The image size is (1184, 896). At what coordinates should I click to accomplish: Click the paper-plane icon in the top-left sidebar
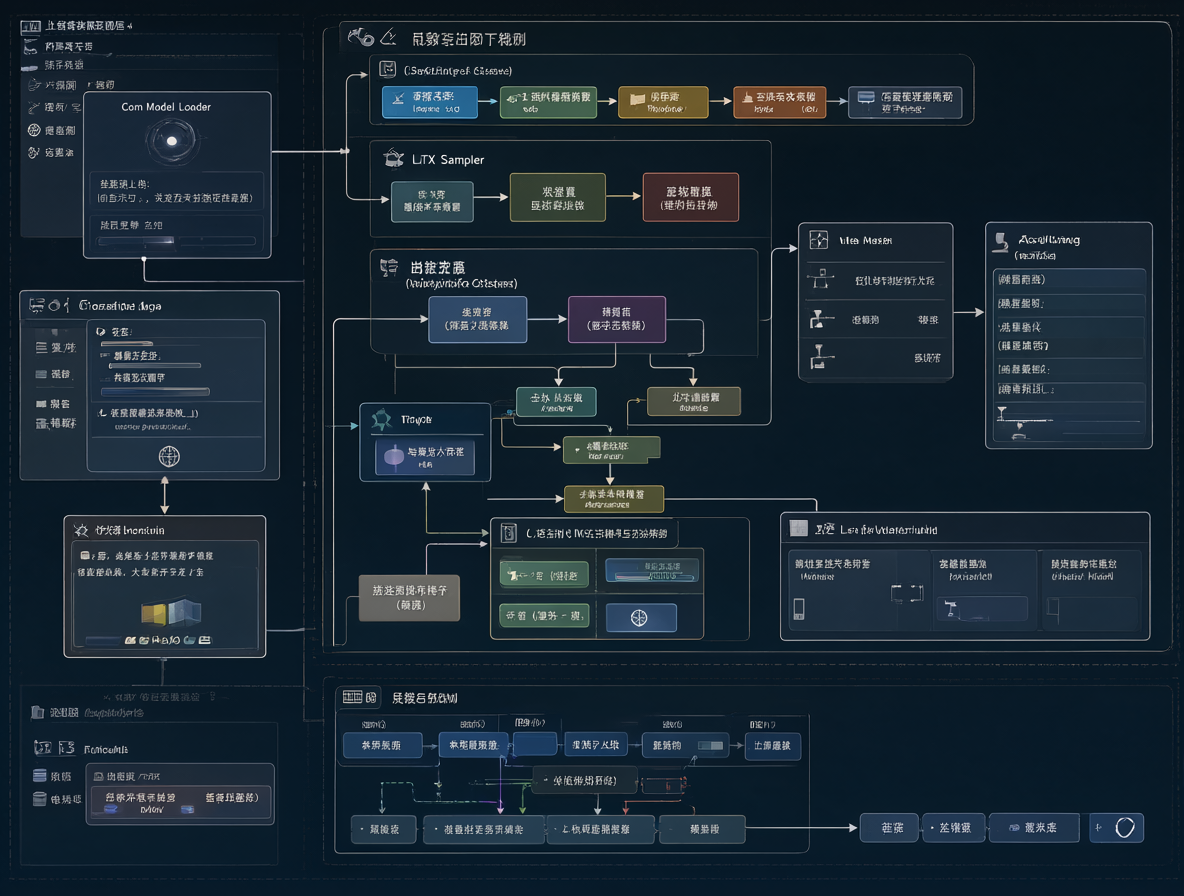click(34, 85)
